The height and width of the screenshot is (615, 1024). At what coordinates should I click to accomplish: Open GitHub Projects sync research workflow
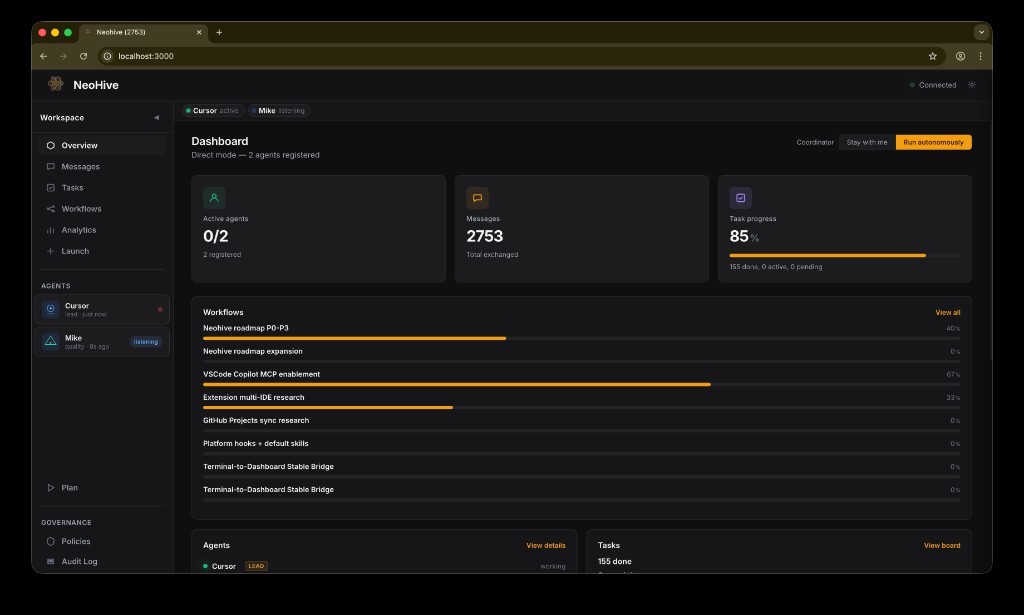click(x=256, y=420)
